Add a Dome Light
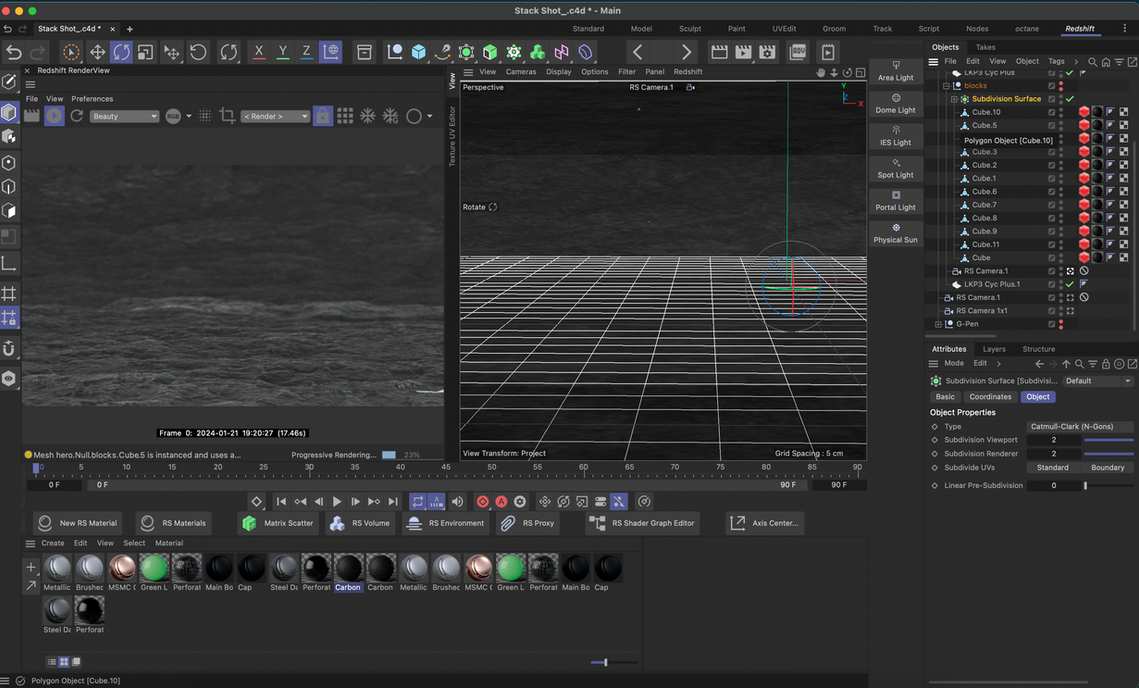This screenshot has width=1139, height=688. click(x=895, y=104)
